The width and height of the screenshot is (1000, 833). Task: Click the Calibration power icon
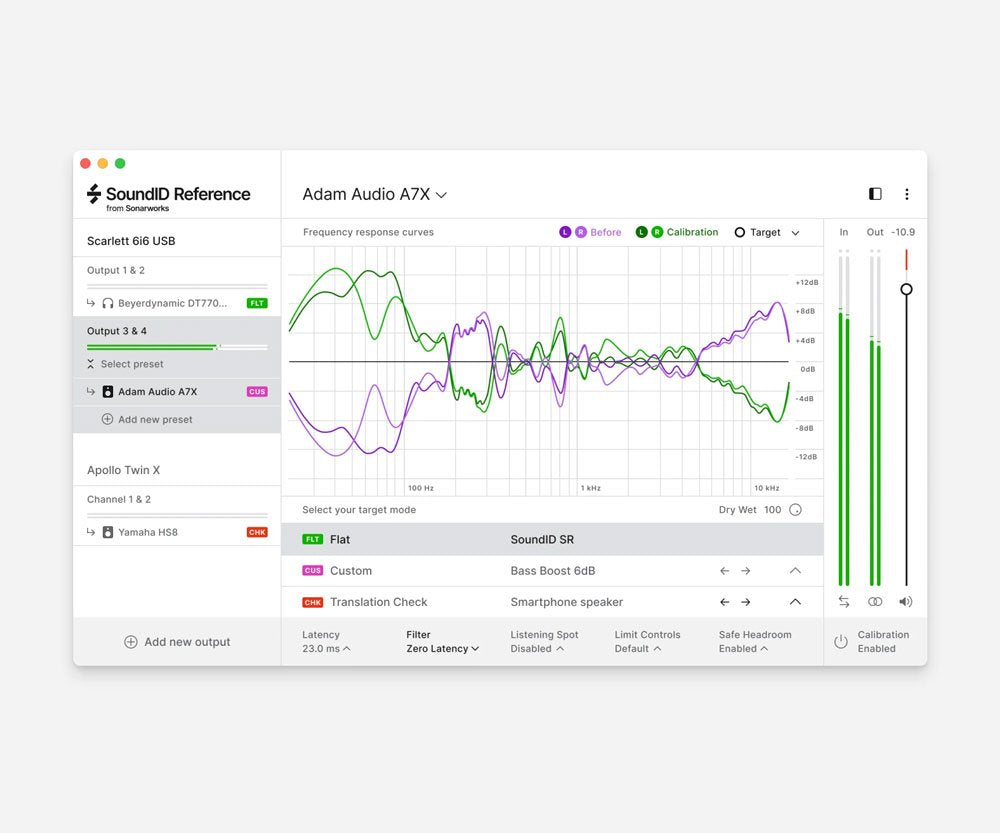[841, 641]
